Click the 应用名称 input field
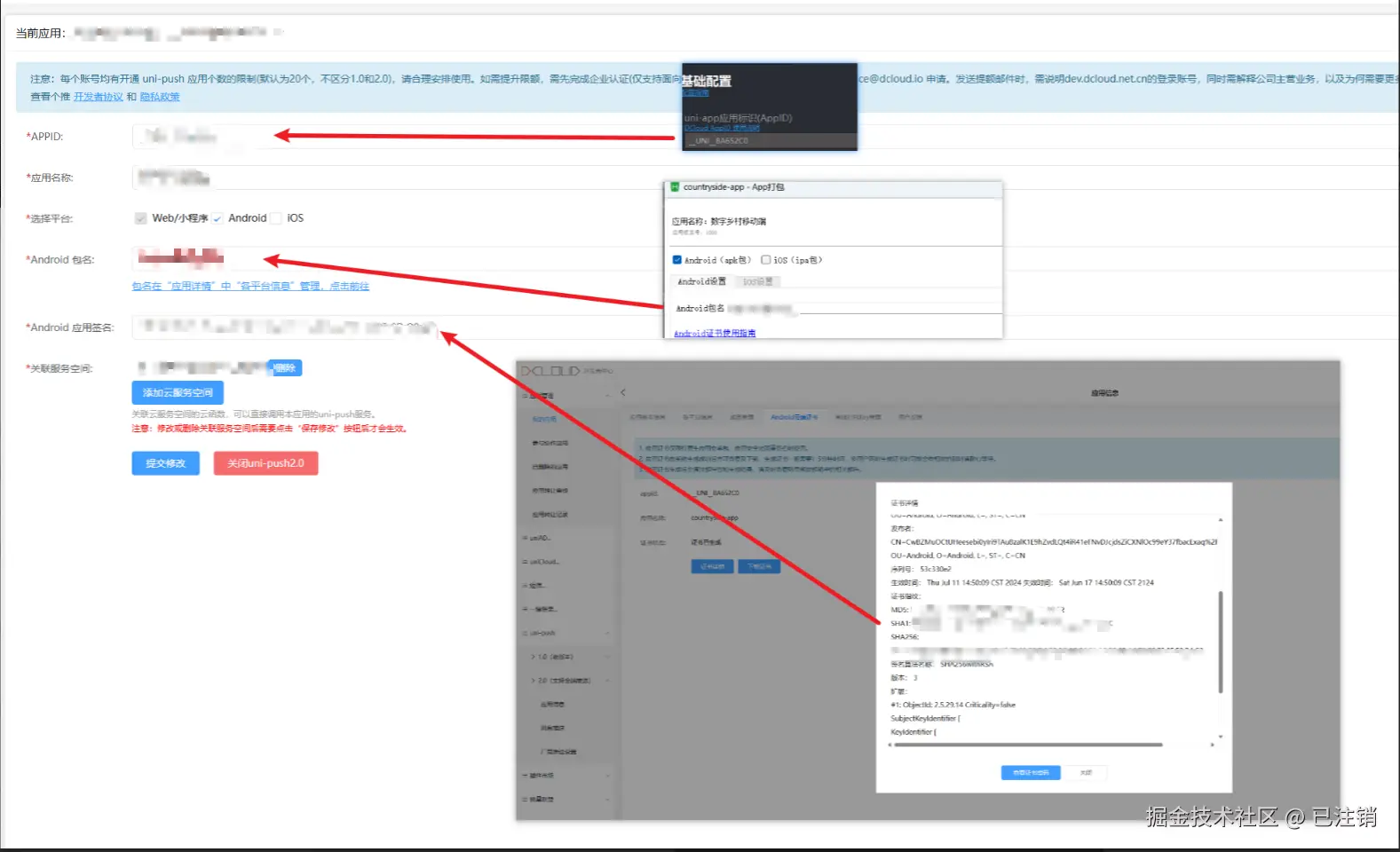Viewport: 1400px width, 852px height. click(765, 177)
